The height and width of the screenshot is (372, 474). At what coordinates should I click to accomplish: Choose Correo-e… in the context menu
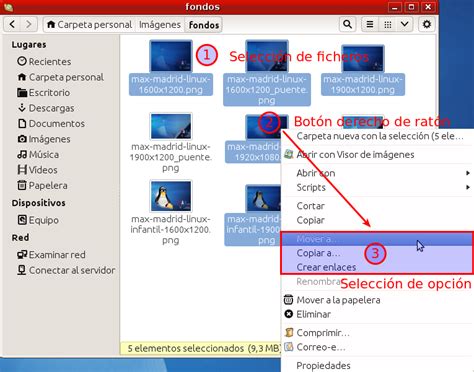click(x=378, y=347)
